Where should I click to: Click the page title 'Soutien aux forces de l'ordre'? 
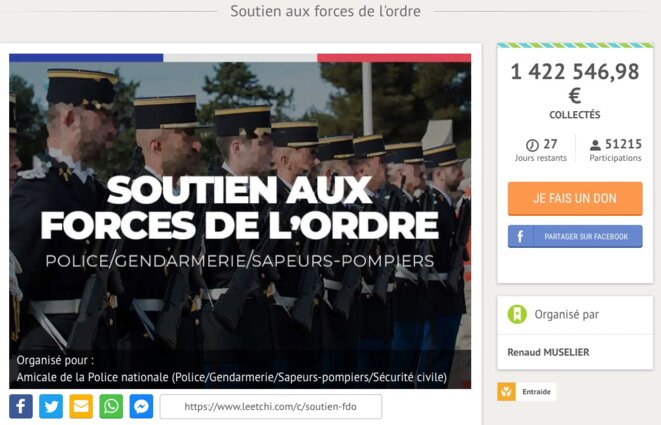click(x=325, y=11)
